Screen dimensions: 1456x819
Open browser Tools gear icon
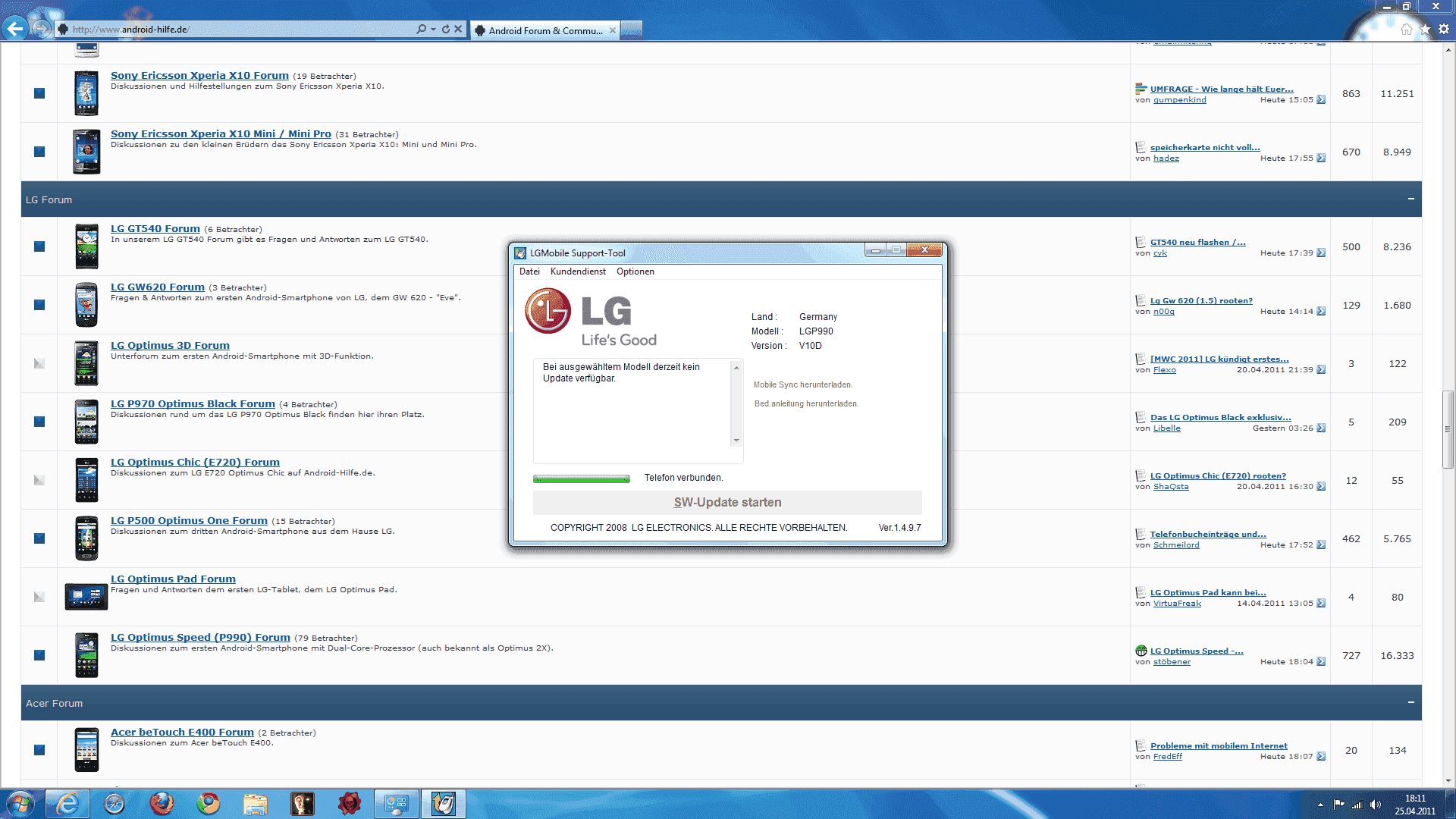[x=1444, y=29]
